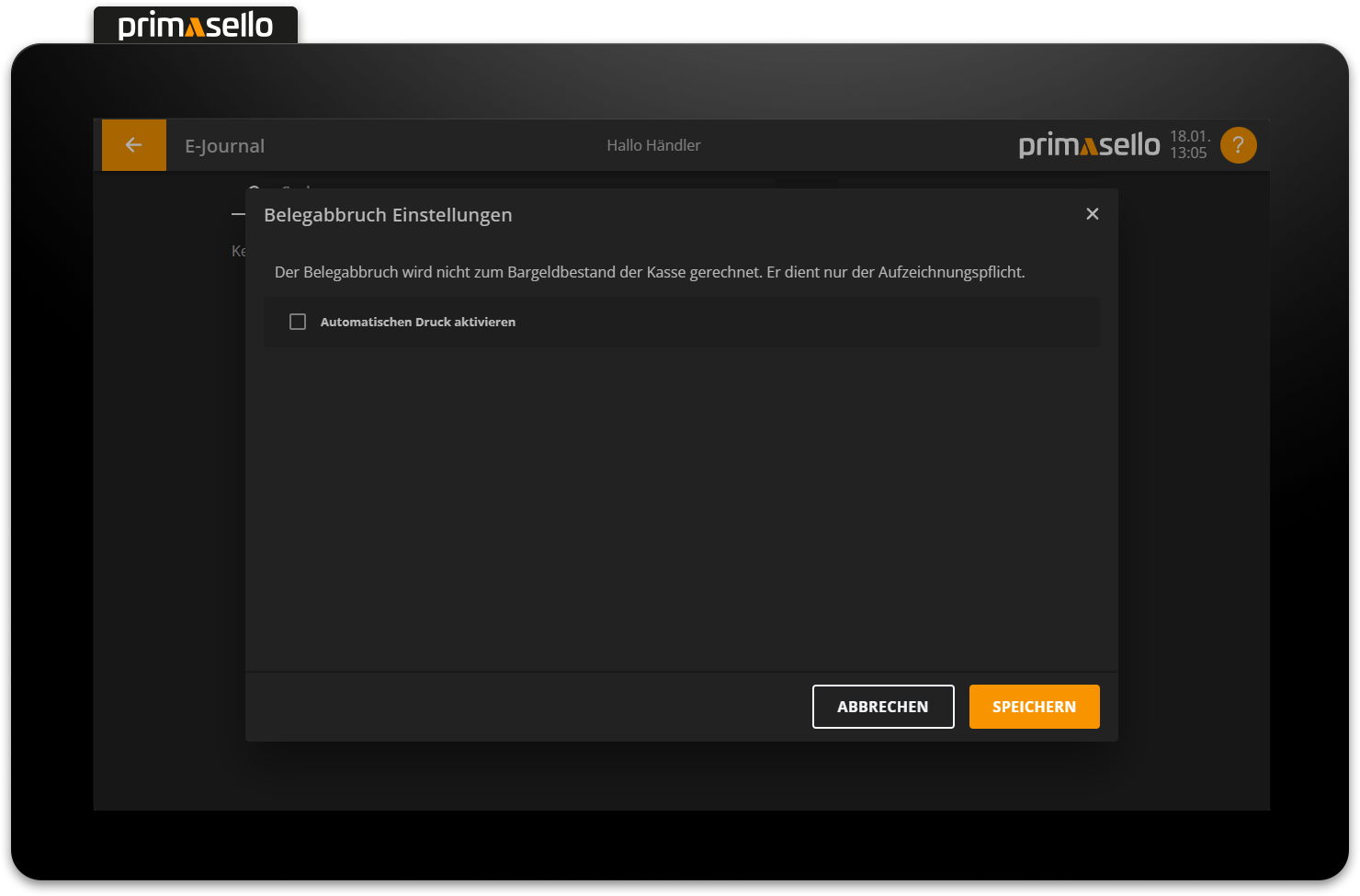The image size is (1360, 896).
Task: Click the primasello logo in the header bar
Action: point(1089,144)
